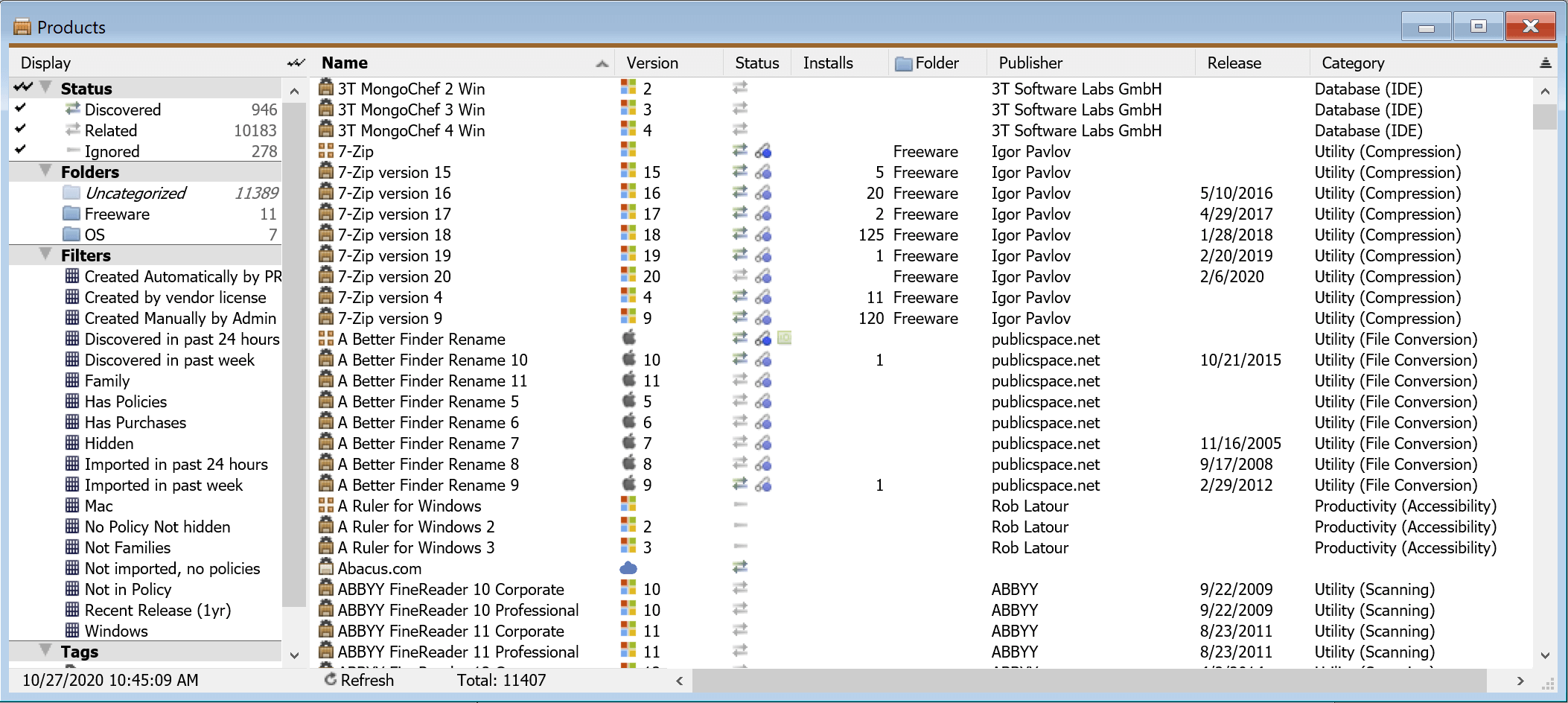Select the Recent Release (1yr) filter
Image resolution: width=1568 pixels, height=703 pixels.
157,610
